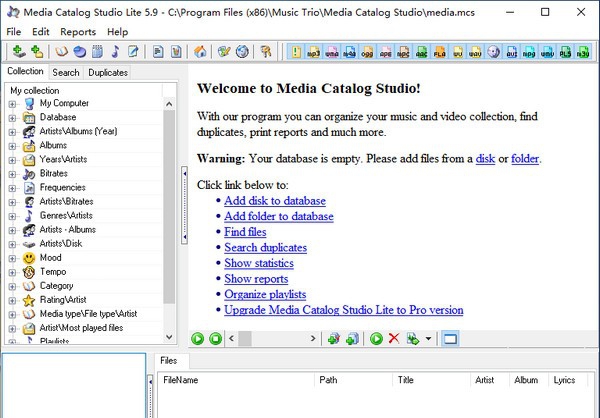Switch to the Search tab

pos(66,72)
